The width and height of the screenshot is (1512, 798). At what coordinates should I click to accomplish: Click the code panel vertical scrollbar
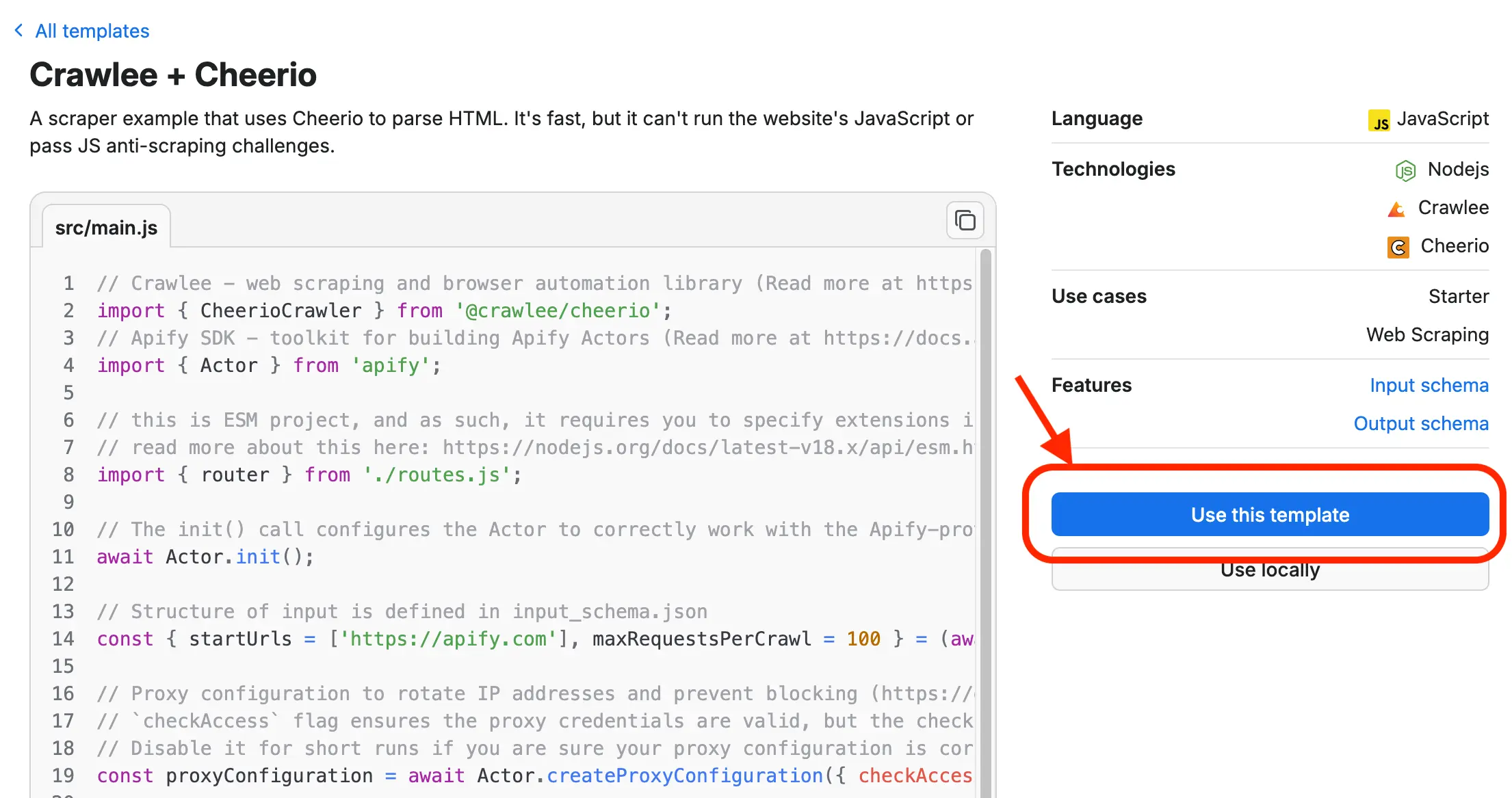985,522
